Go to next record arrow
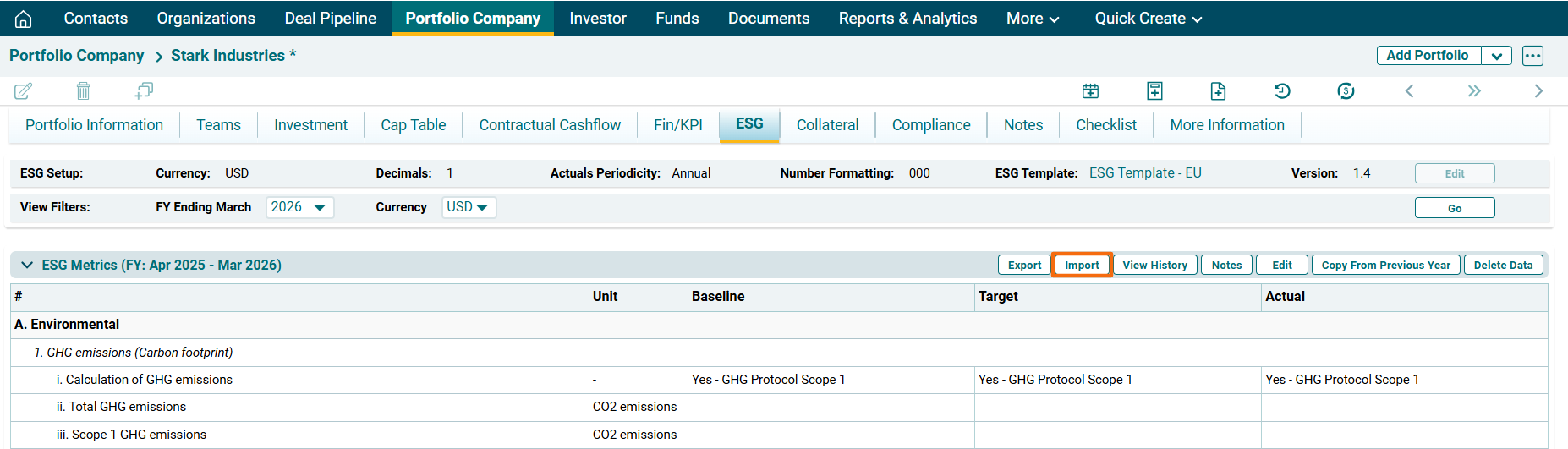Screen dimensions: 1568x449 click(1538, 90)
